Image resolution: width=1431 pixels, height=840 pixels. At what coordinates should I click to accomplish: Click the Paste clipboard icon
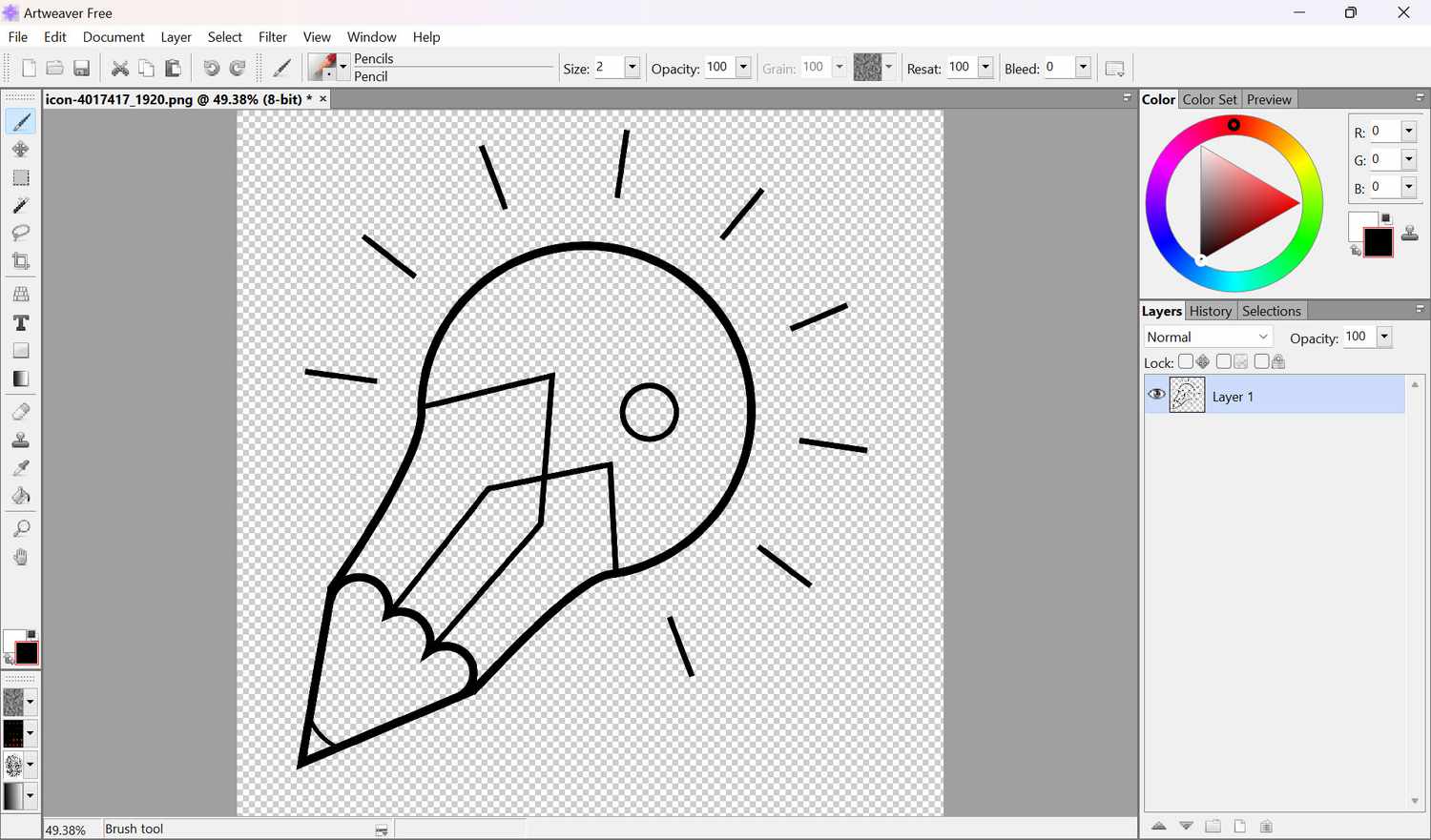[x=173, y=68]
